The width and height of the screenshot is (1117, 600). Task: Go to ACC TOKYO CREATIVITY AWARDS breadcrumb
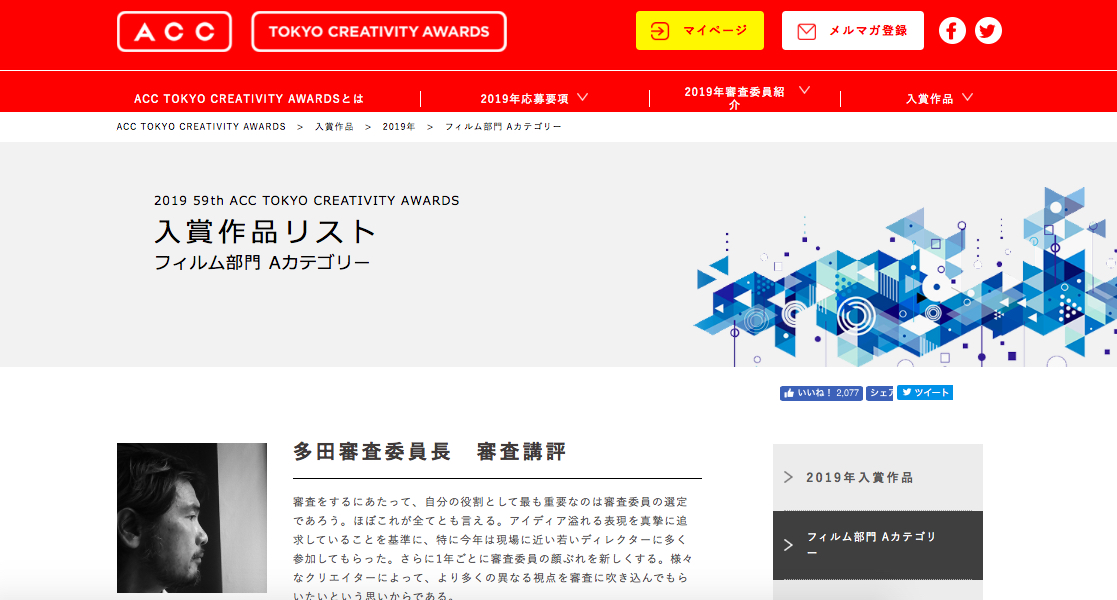201,127
